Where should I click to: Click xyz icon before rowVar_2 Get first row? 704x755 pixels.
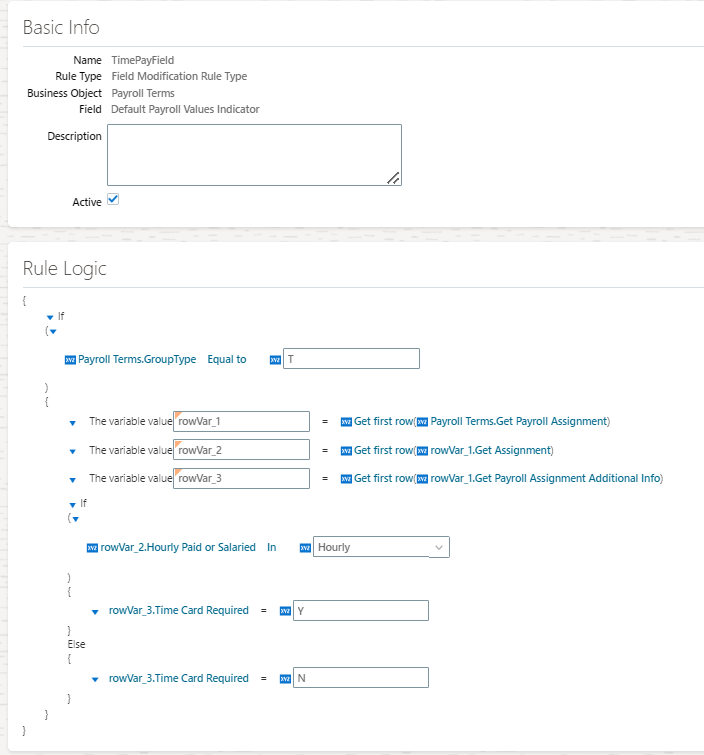[346, 451]
